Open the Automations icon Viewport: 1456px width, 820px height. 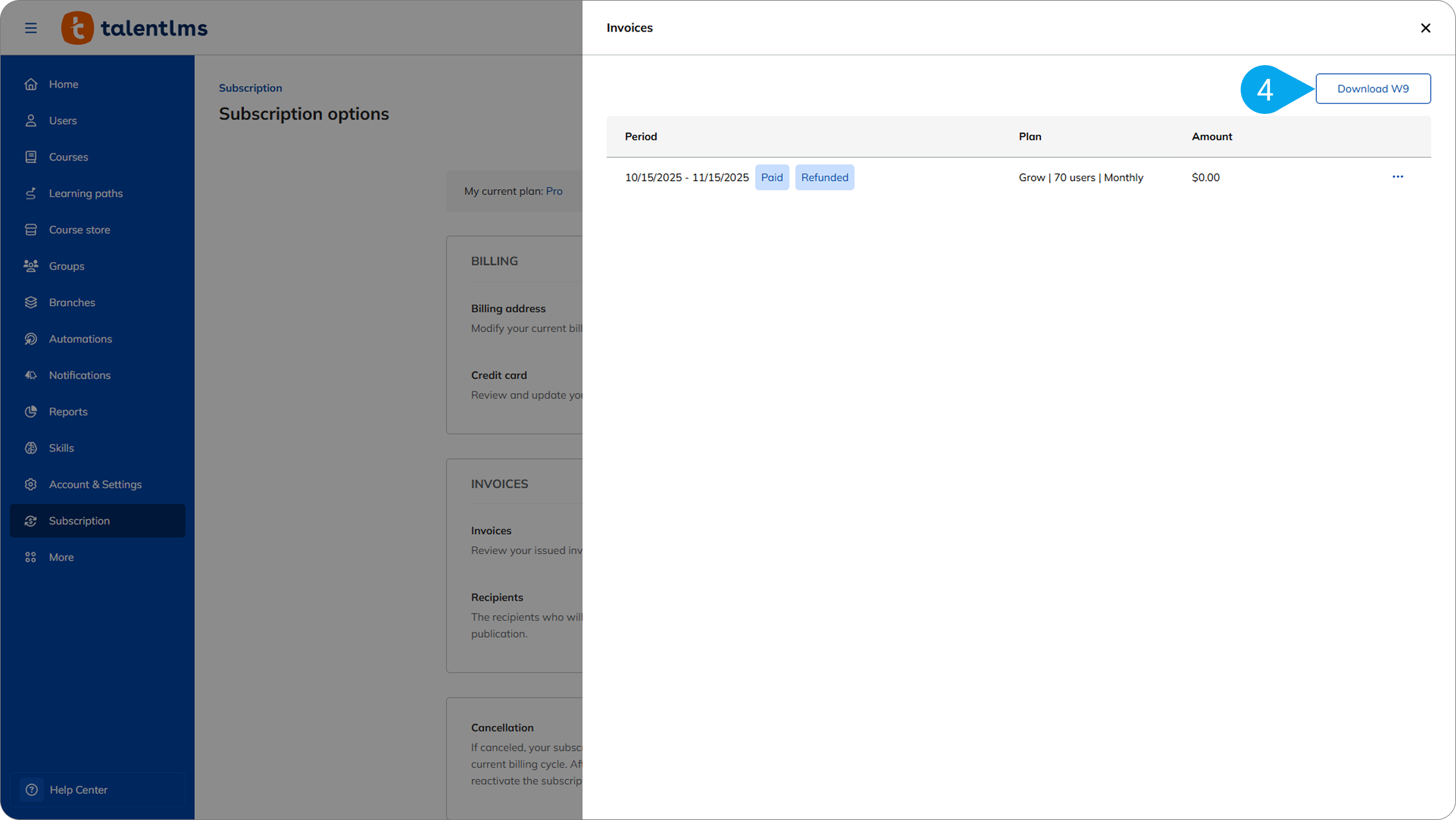pyautogui.click(x=31, y=339)
